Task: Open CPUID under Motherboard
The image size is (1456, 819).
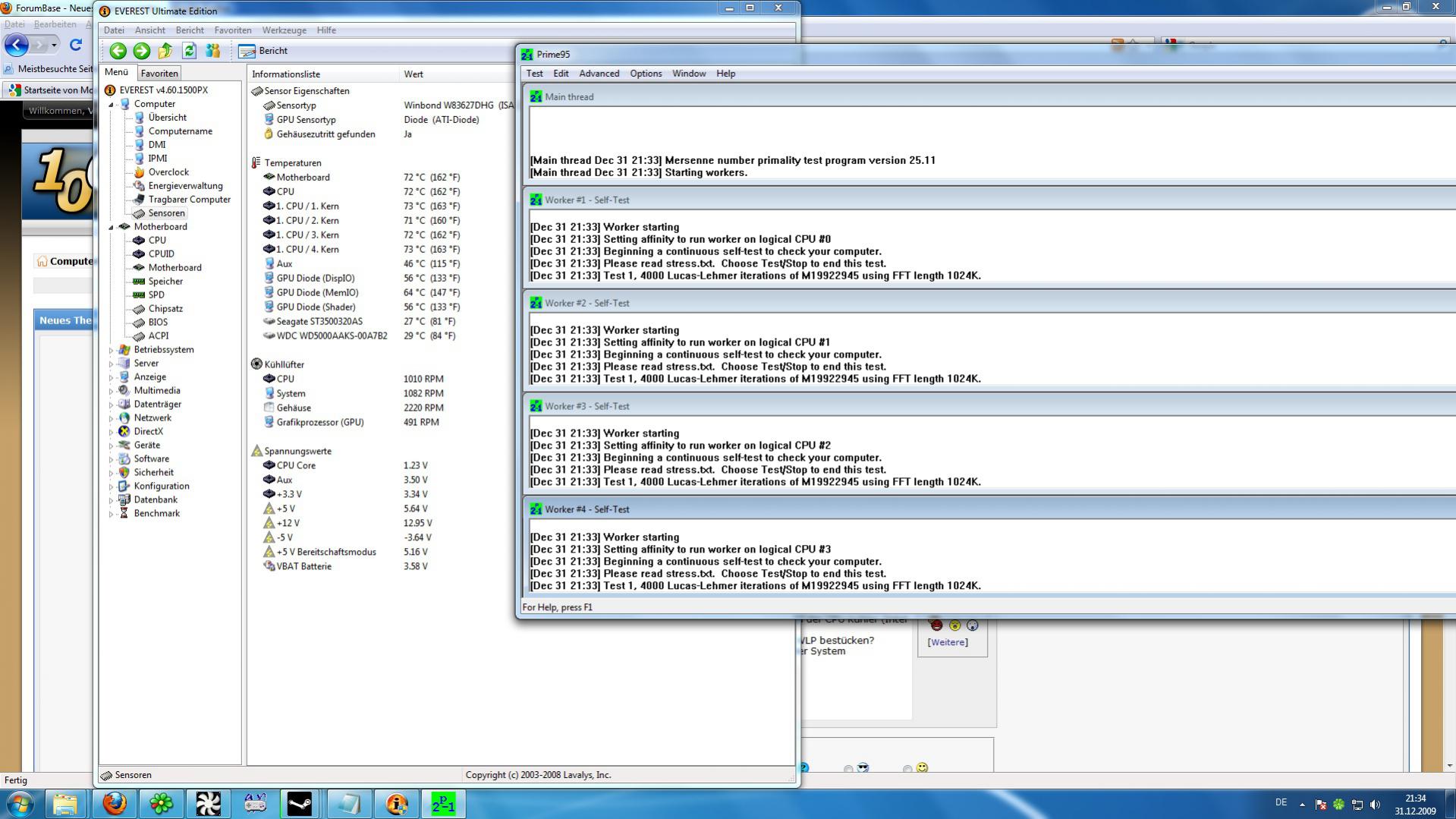Action: [x=161, y=254]
